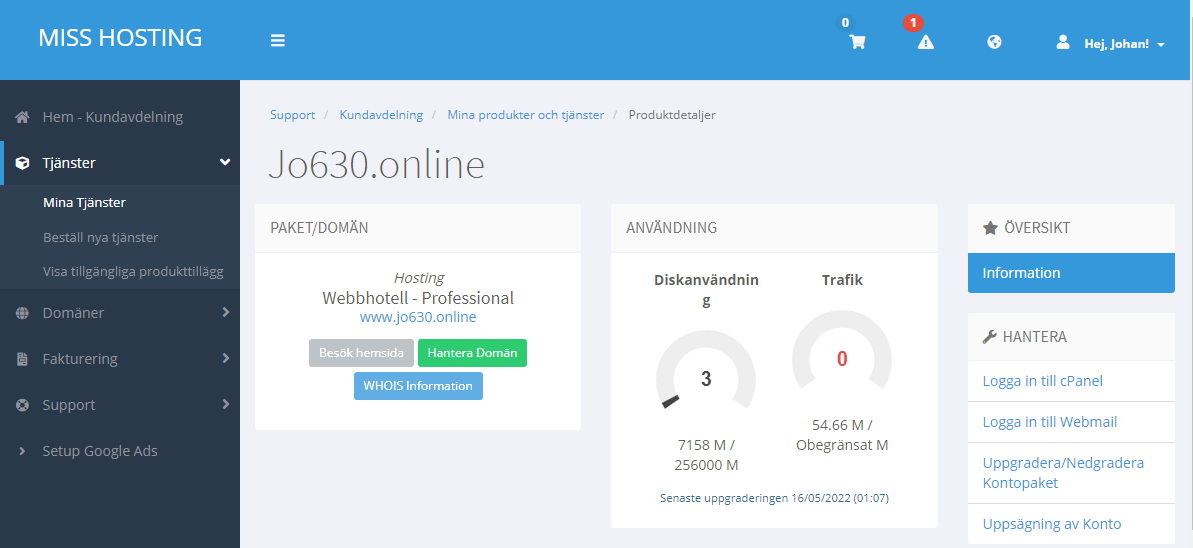Click the MISS HOSTING logo

[x=120, y=37]
